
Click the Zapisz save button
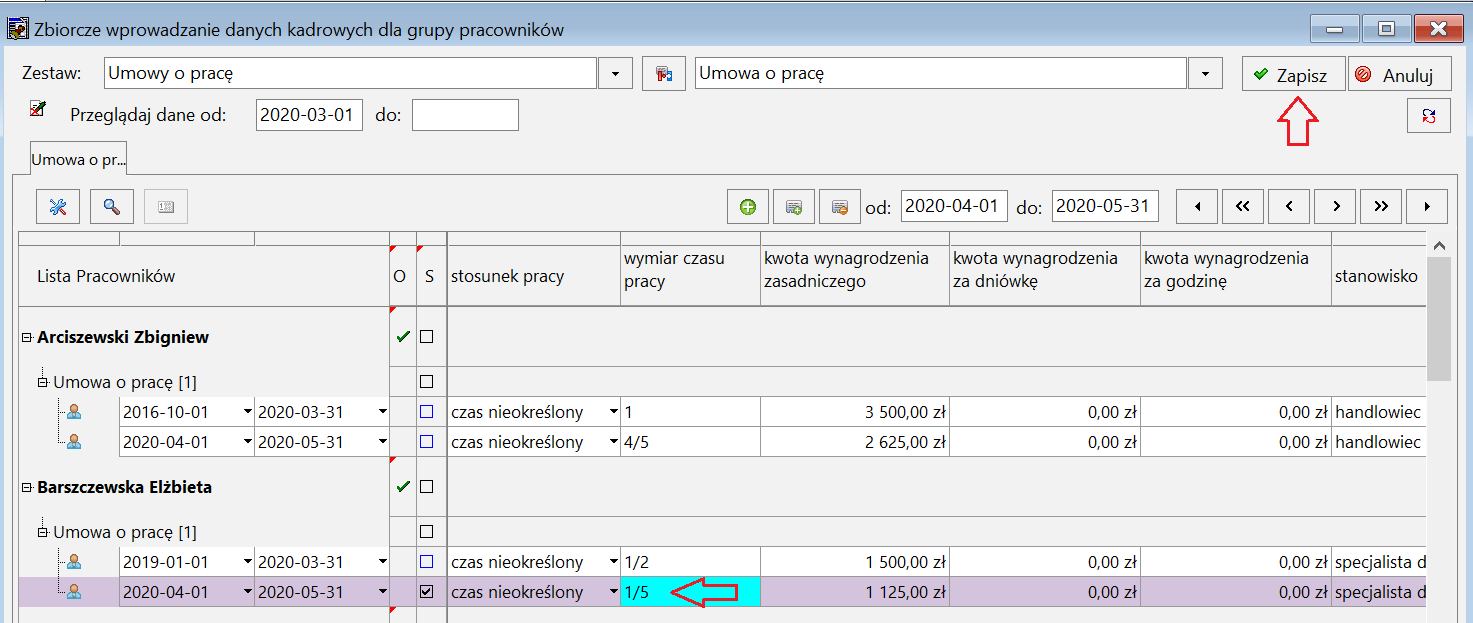pos(1293,74)
